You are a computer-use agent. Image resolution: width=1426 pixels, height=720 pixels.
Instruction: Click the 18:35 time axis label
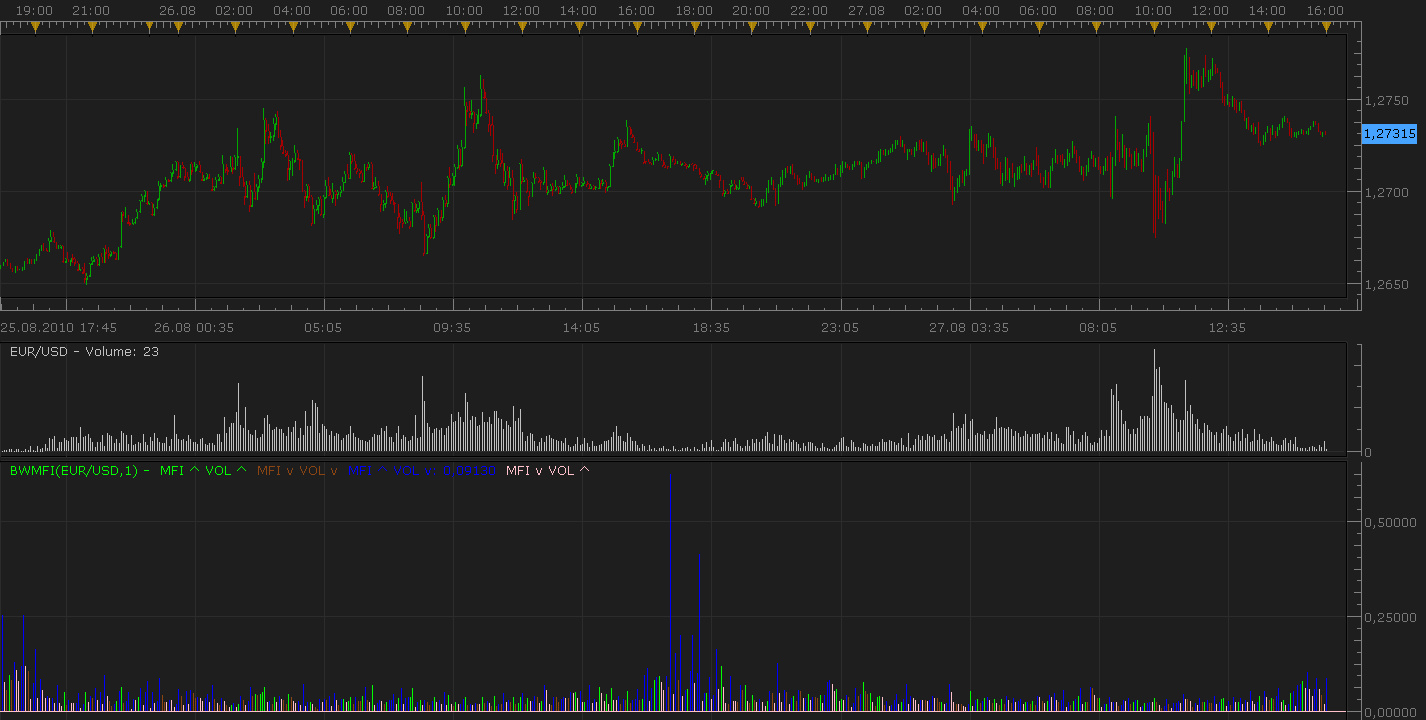coord(711,327)
